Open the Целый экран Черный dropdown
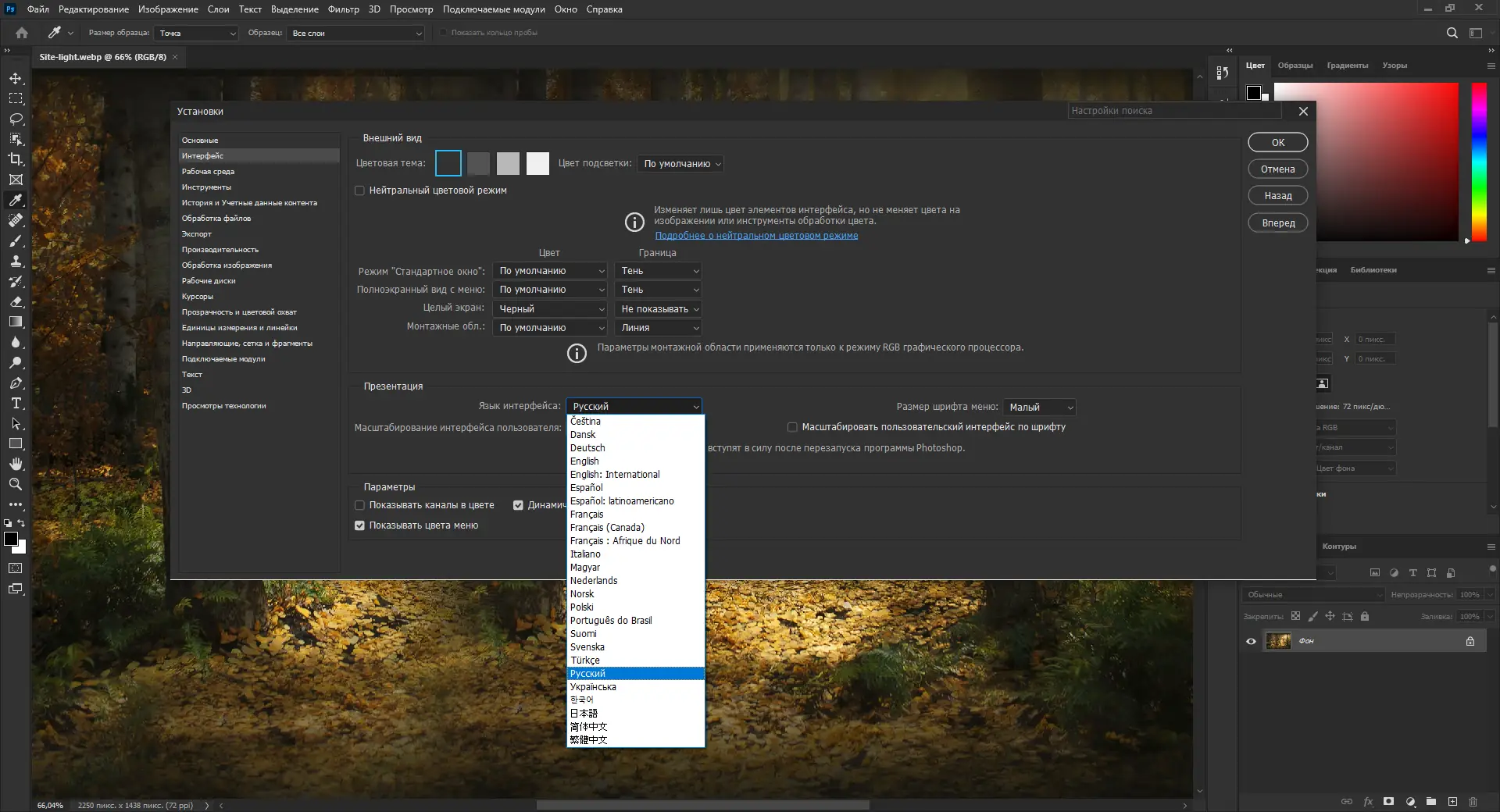The image size is (1500, 812). 550,309
